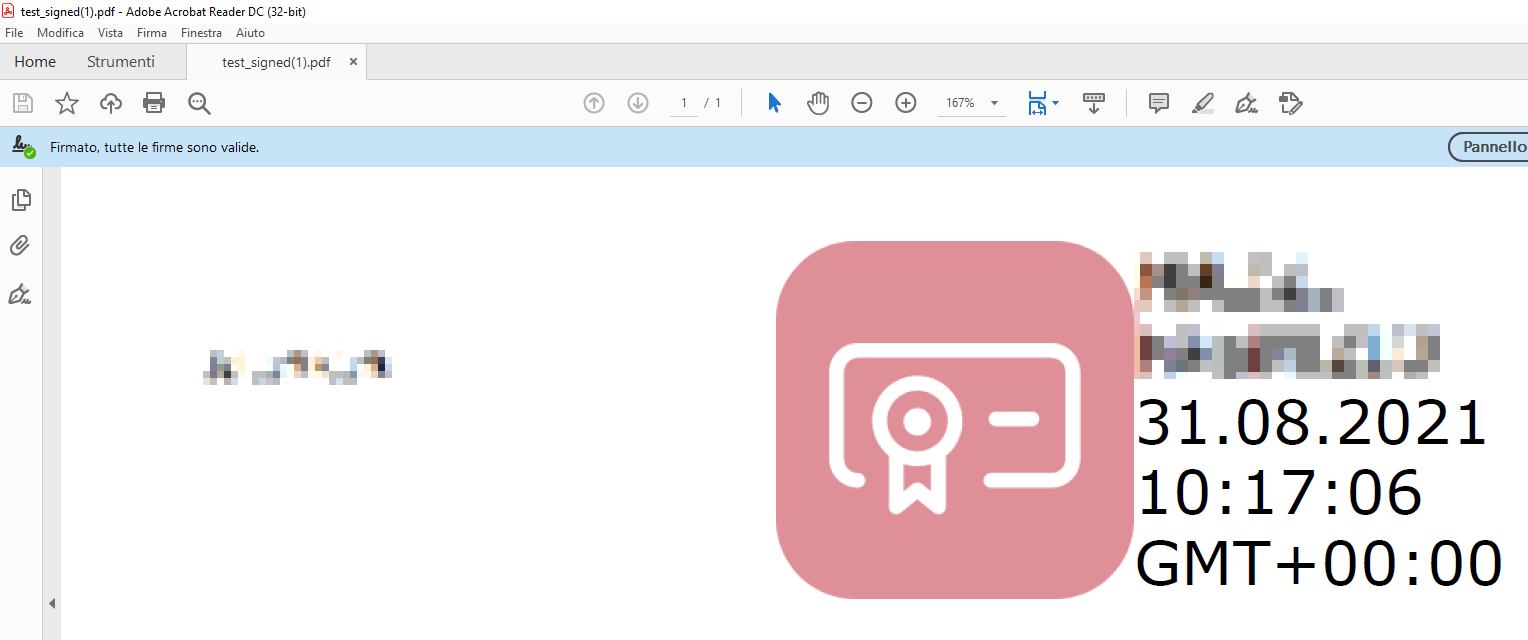This screenshot has width=1528, height=640.
Task: Click the signature time 10:17:06
Action: (1280, 494)
